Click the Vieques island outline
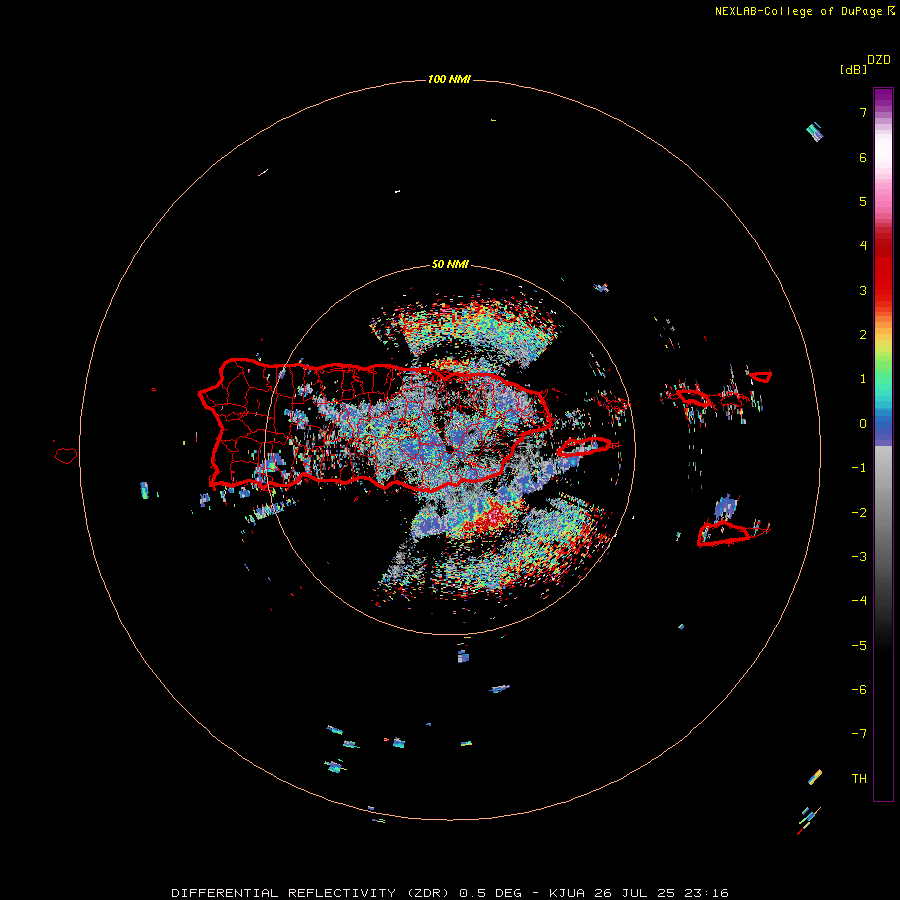Screen dimensions: 900x900 584,447
